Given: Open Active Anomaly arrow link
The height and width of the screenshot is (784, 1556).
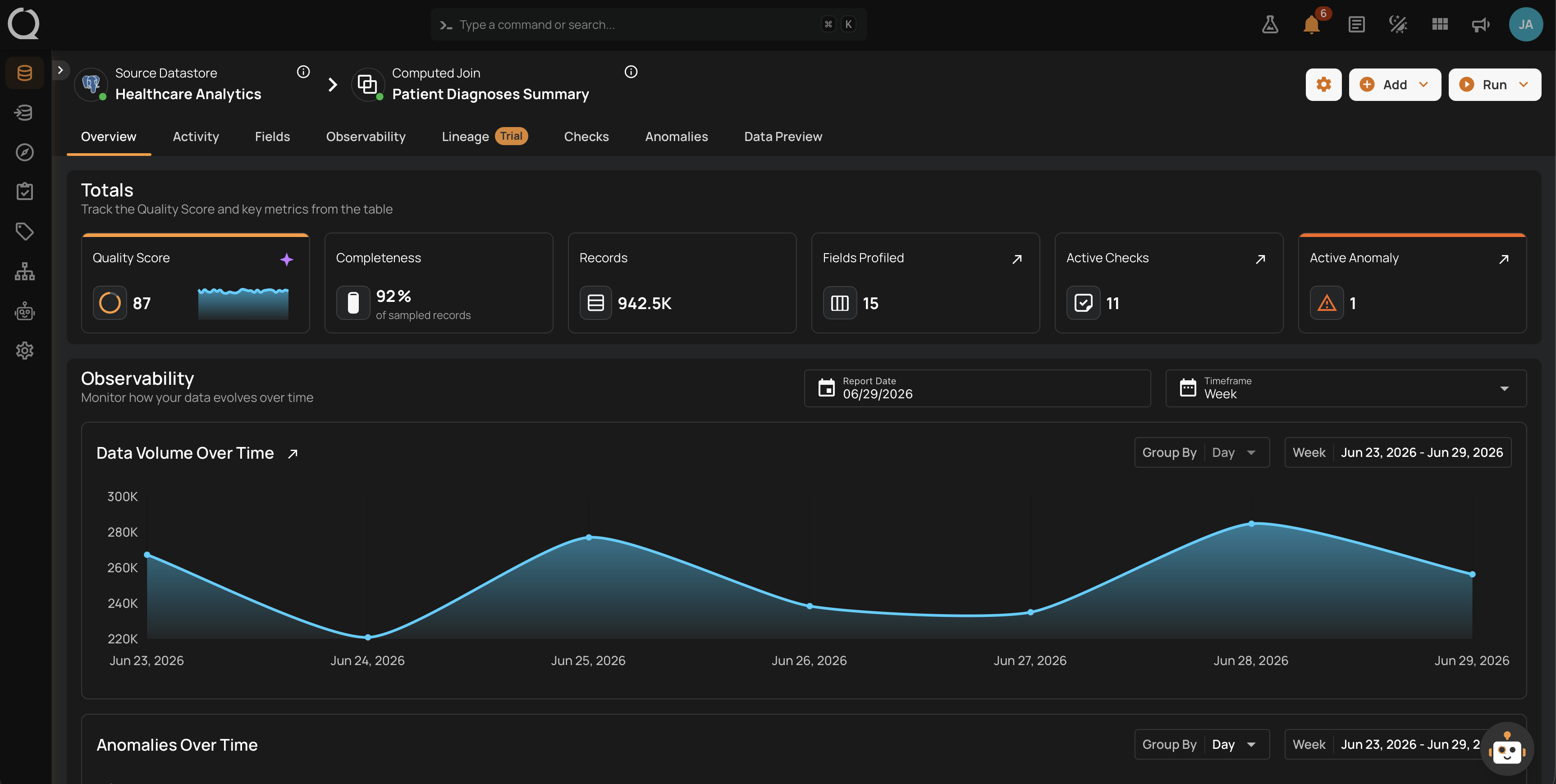Looking at the screenshot, I should point(1504,259).
